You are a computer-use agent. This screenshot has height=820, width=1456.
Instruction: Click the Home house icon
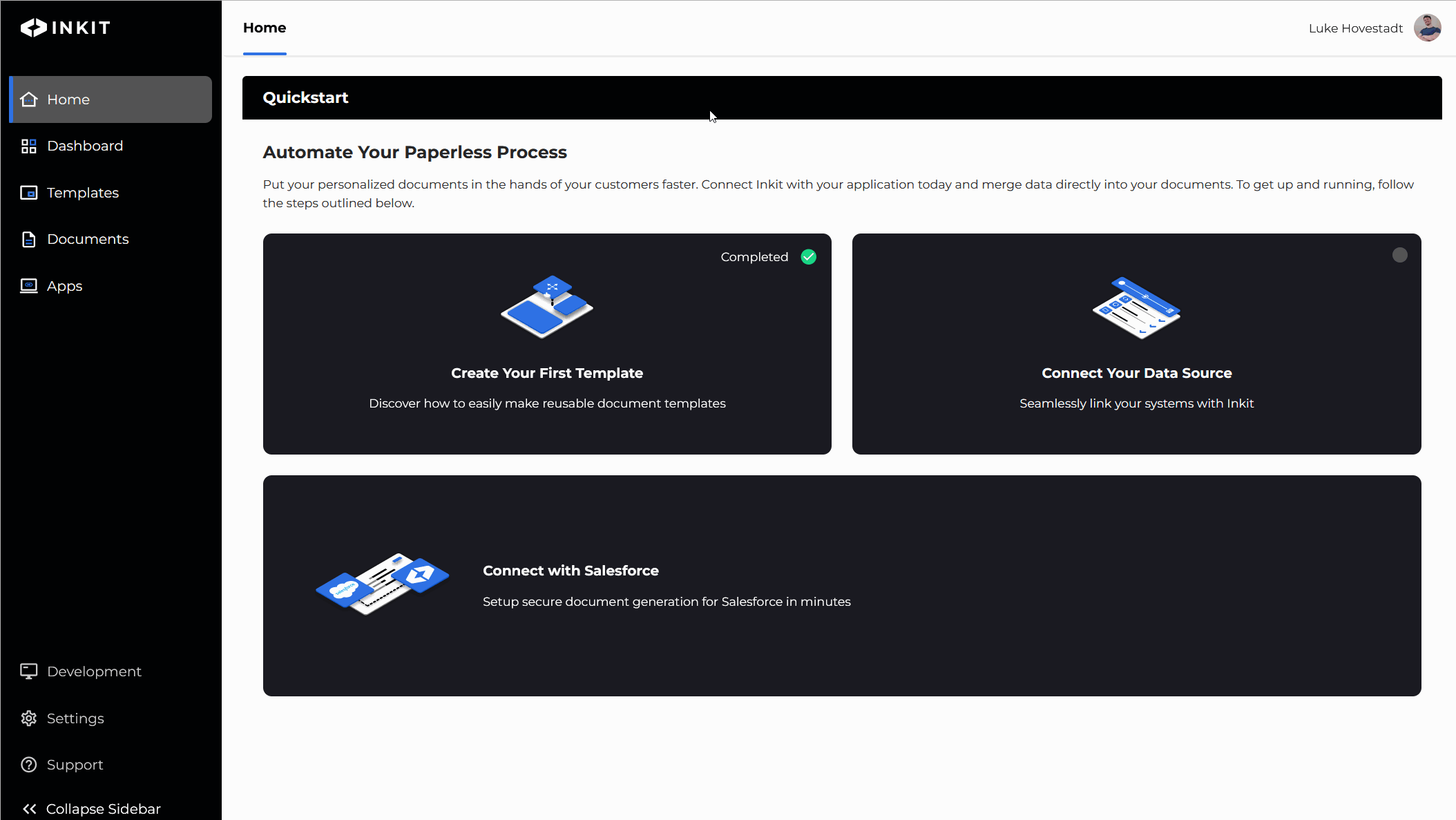pos(28,99)
